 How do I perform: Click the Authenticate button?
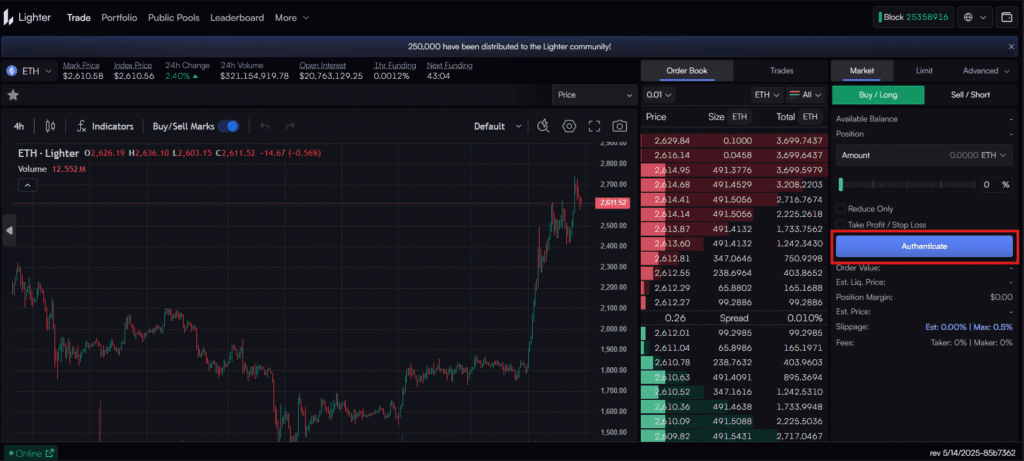coord(924,246)
